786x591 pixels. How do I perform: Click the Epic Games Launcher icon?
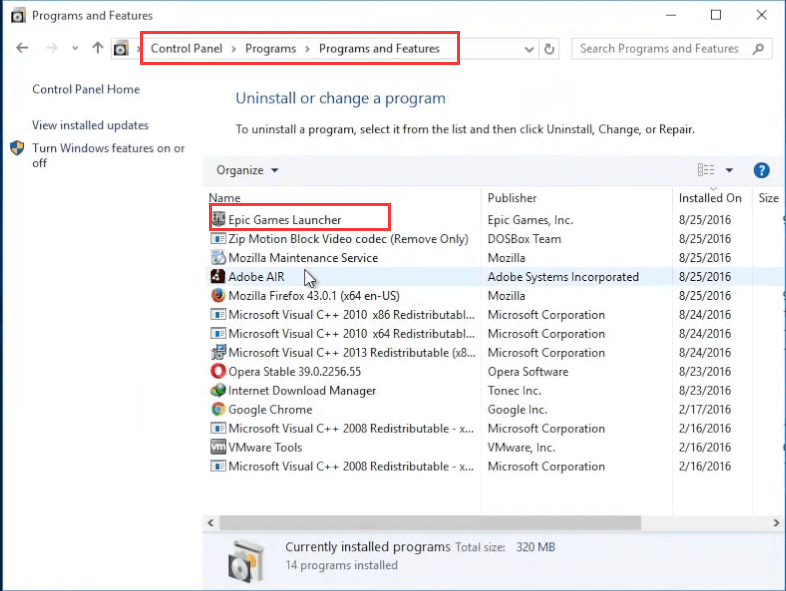point(219,220)
